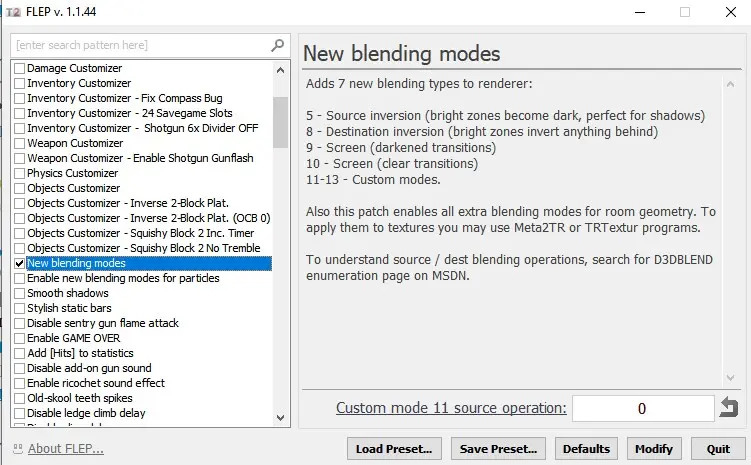Viewport: 751px width, 465px height.
Task: Toggle Disable sentry gun flame attack
Action: 20,323
